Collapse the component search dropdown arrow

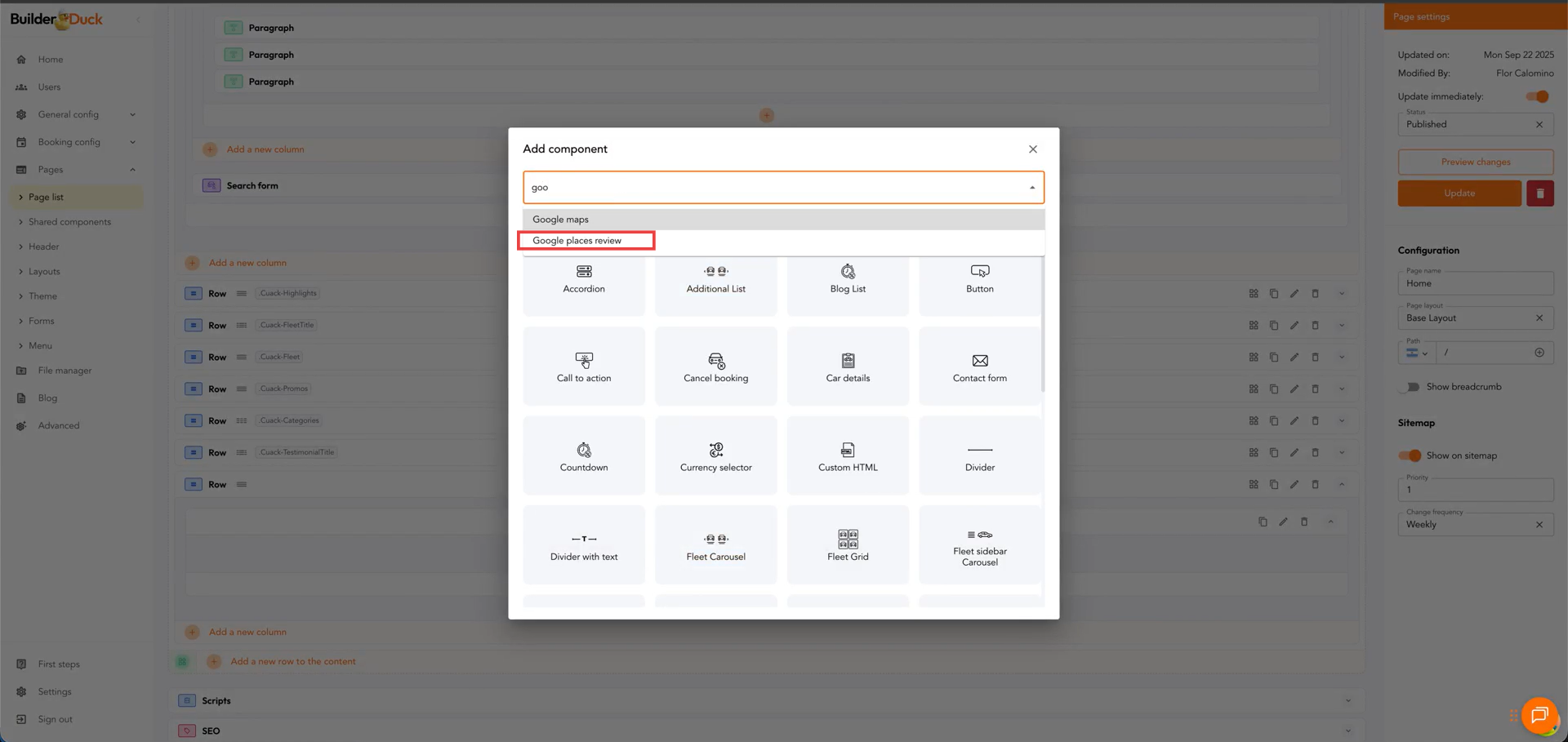pos(1031,188)
